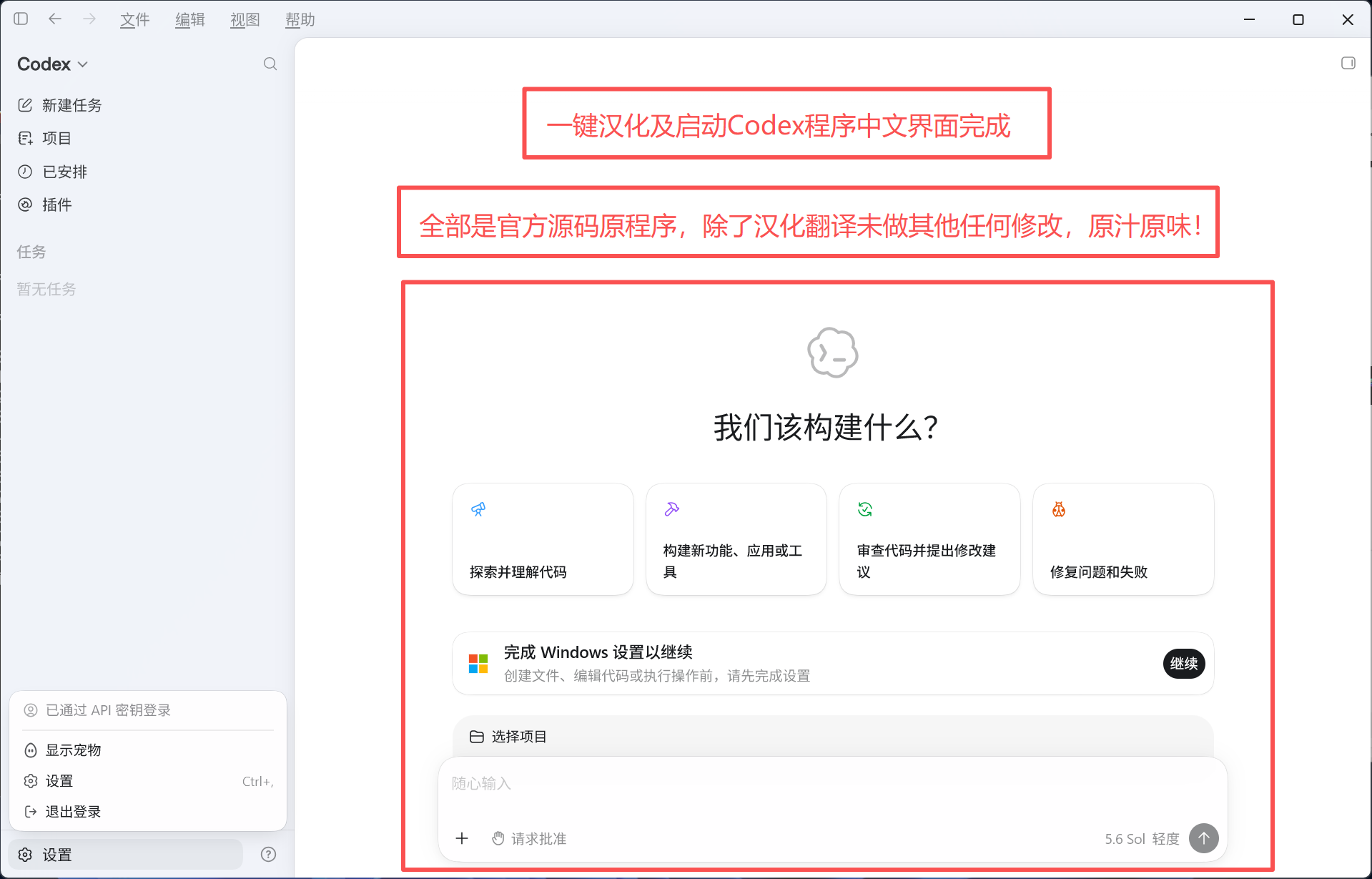The height and width of the screenshot is (879, 1372).
Task: Go forward with the right arrow
Action: point(89,19)
